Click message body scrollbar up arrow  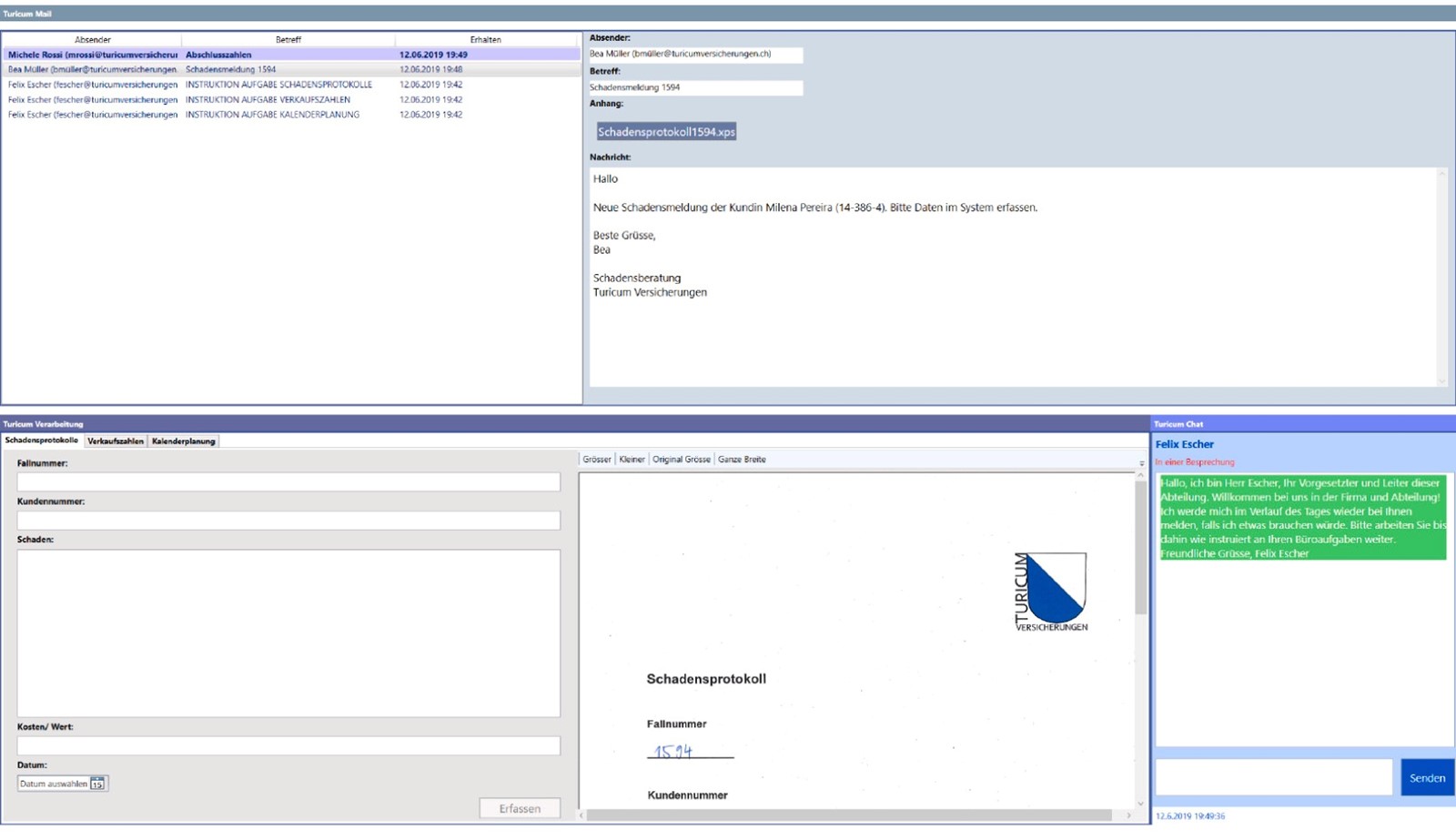coord(1442,173)
